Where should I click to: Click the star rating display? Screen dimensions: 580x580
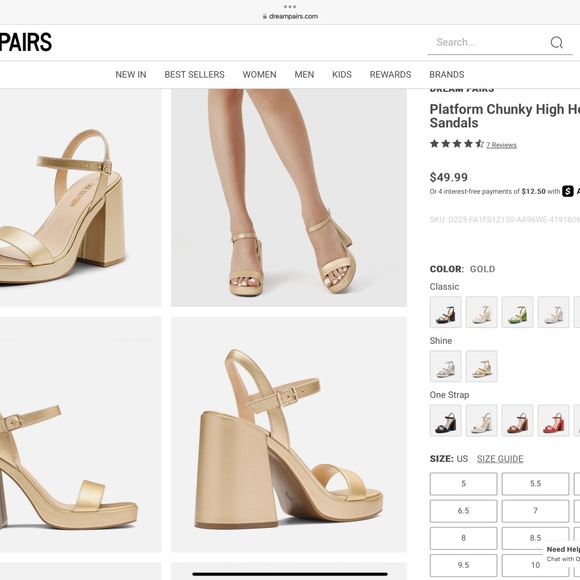click(457, 144)
